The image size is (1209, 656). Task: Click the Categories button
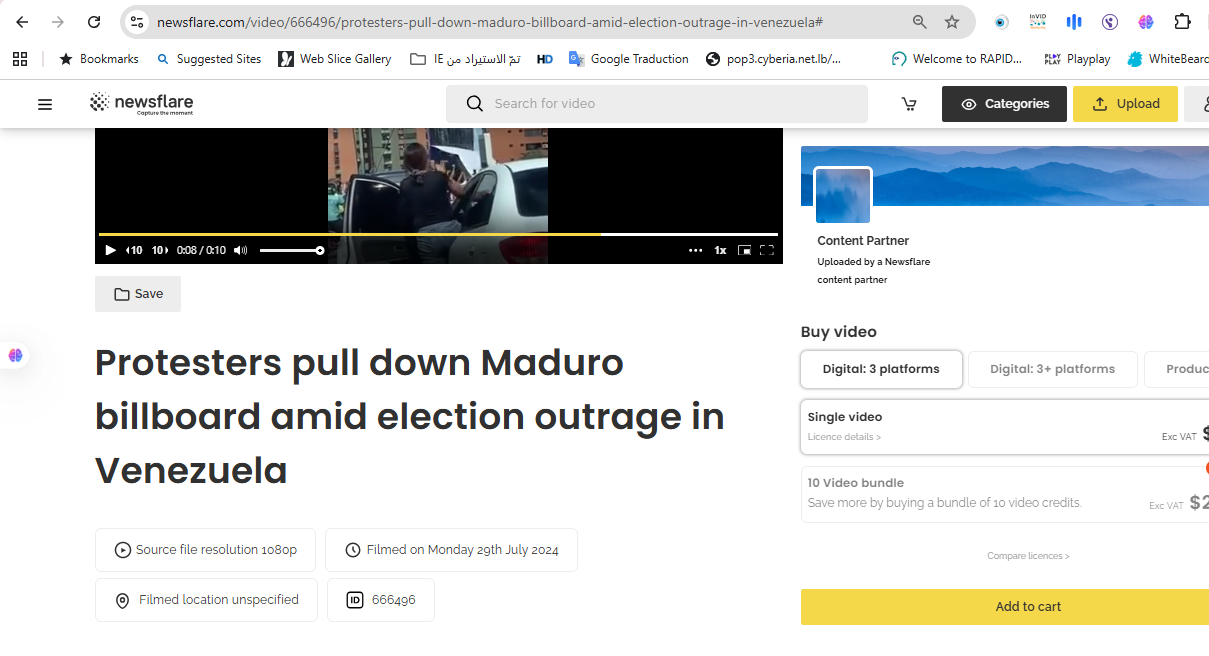tap(1005, 104)
